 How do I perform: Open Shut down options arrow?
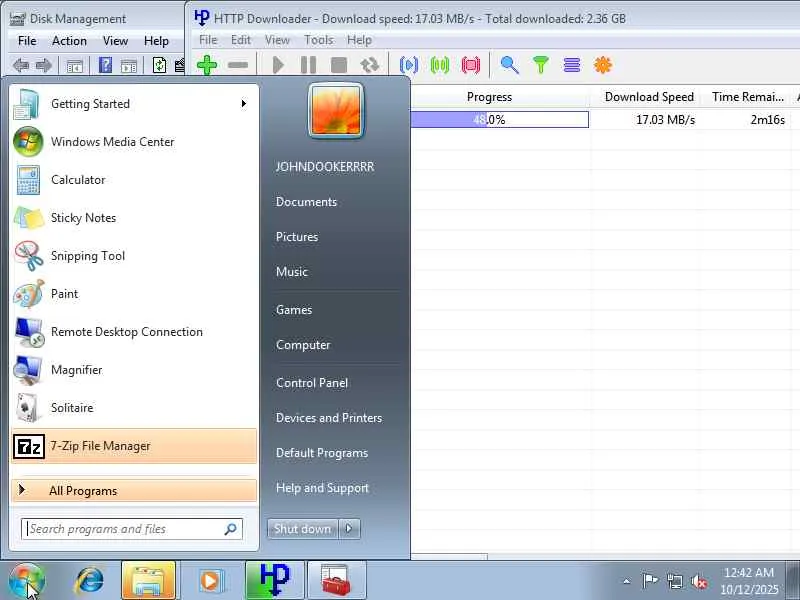click(x=349, y=529)
